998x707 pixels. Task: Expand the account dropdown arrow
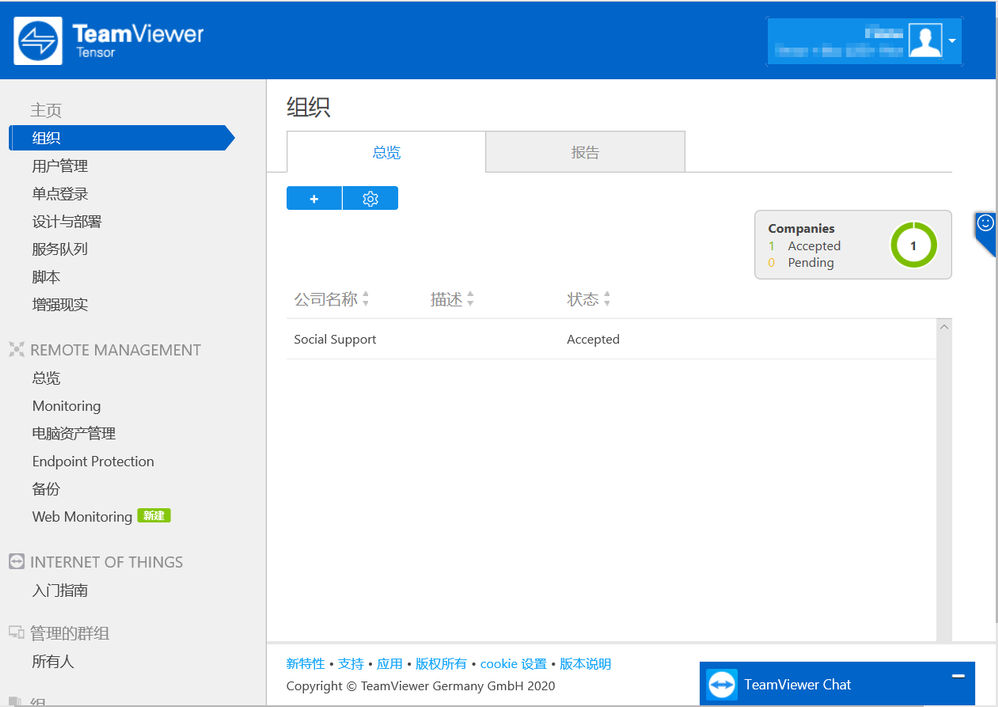coord(952,41)
